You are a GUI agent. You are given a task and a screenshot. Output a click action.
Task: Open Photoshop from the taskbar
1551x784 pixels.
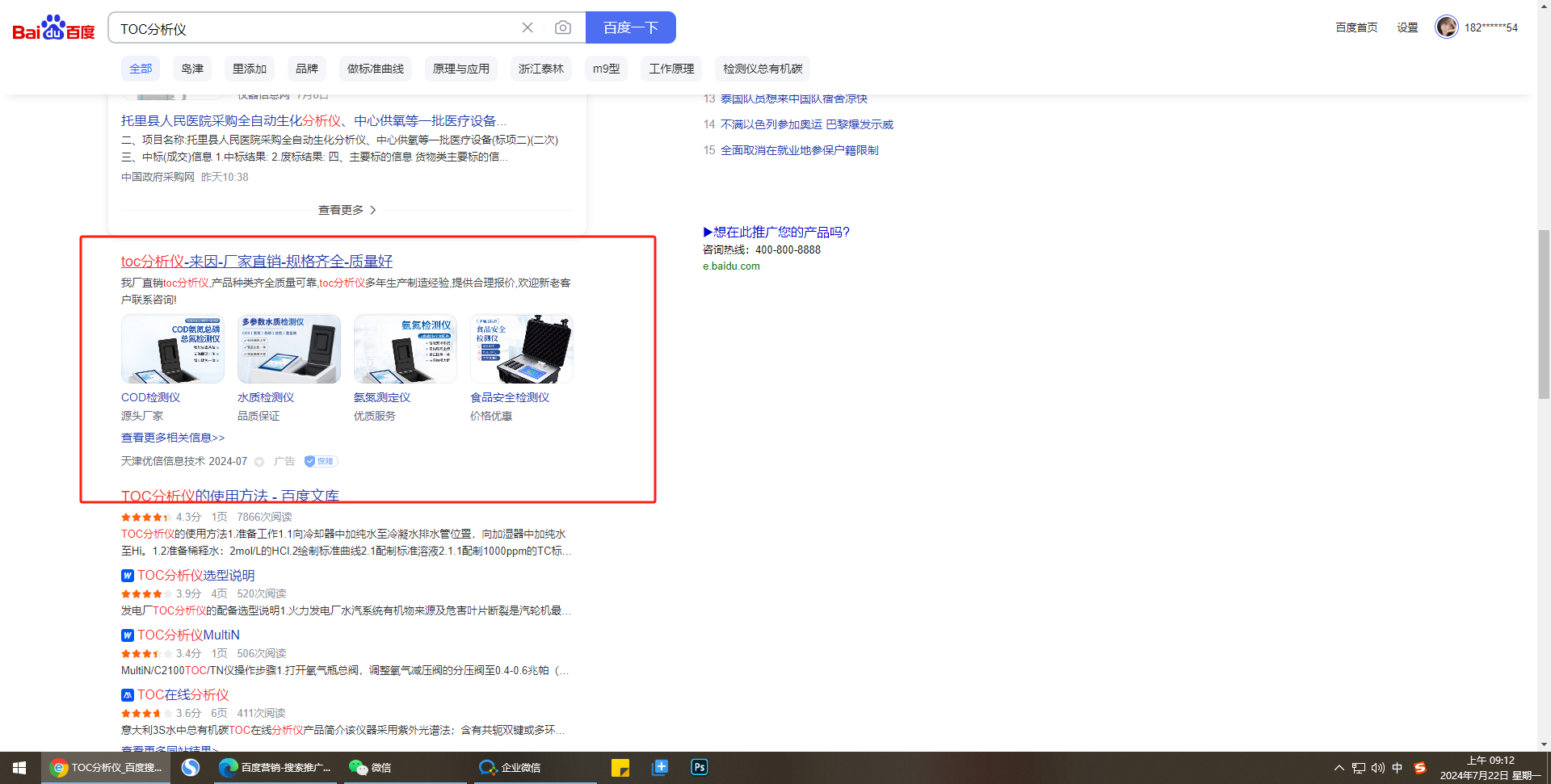(700, 767)
